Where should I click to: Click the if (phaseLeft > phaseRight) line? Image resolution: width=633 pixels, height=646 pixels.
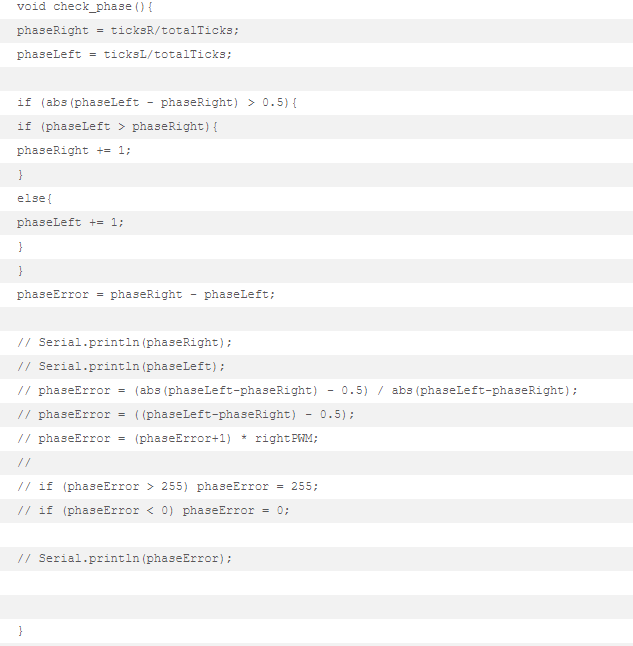click(x=117, y=126)
